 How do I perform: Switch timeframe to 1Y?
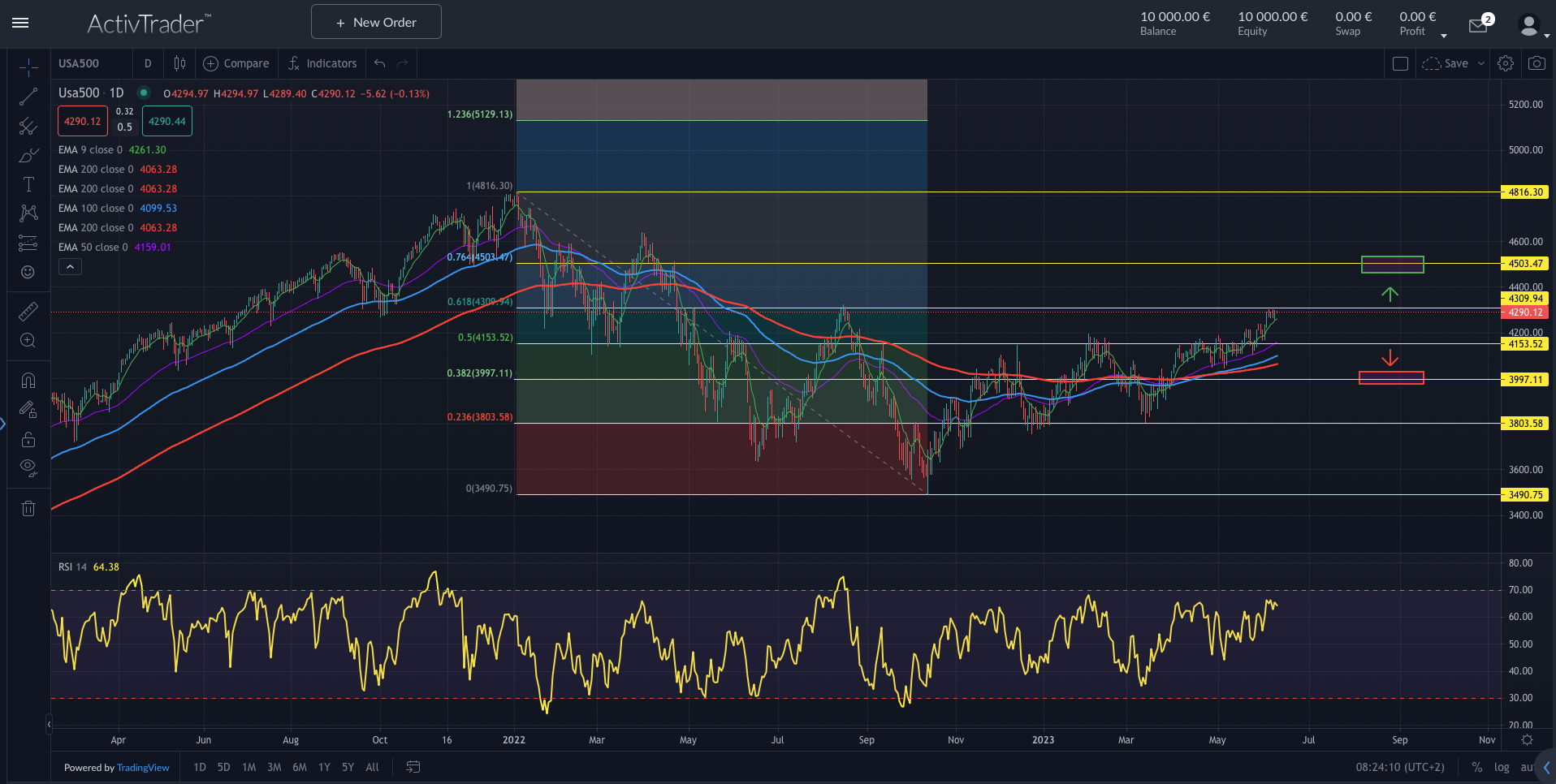point(324,767)
